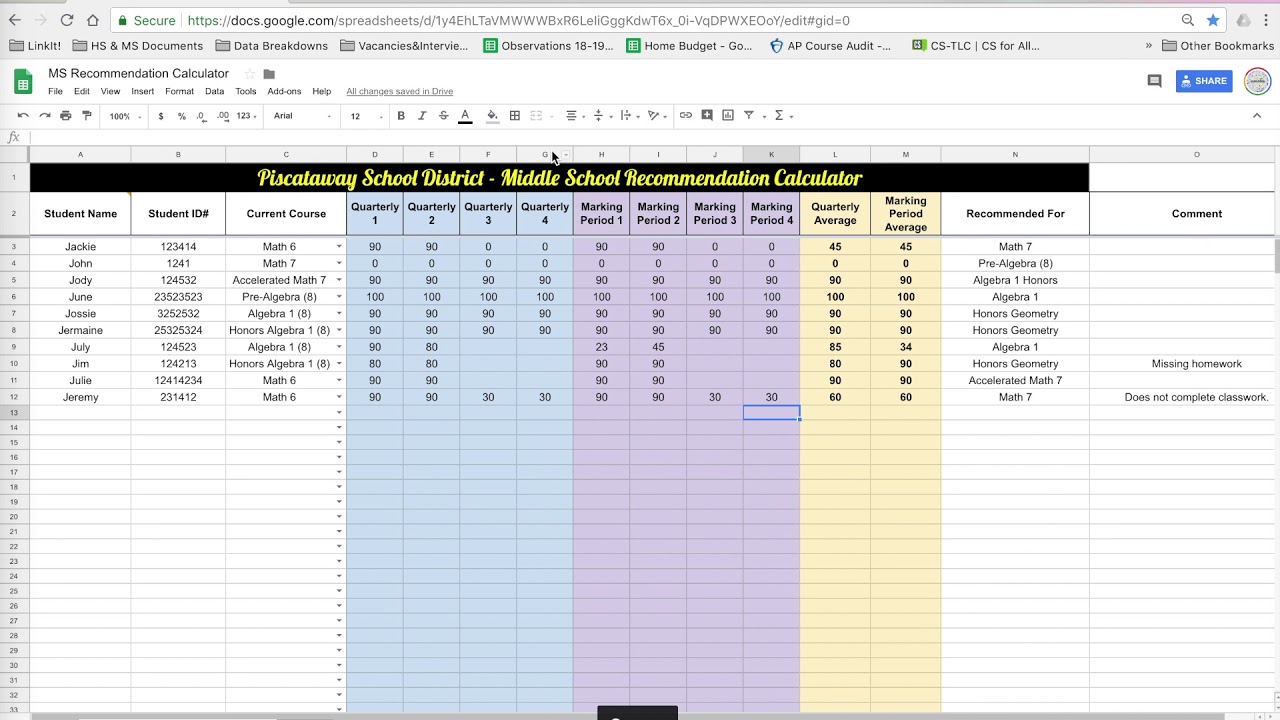Insert a comment from toolbar
Screen dimensions: 1280x720
tap(707, 116)
